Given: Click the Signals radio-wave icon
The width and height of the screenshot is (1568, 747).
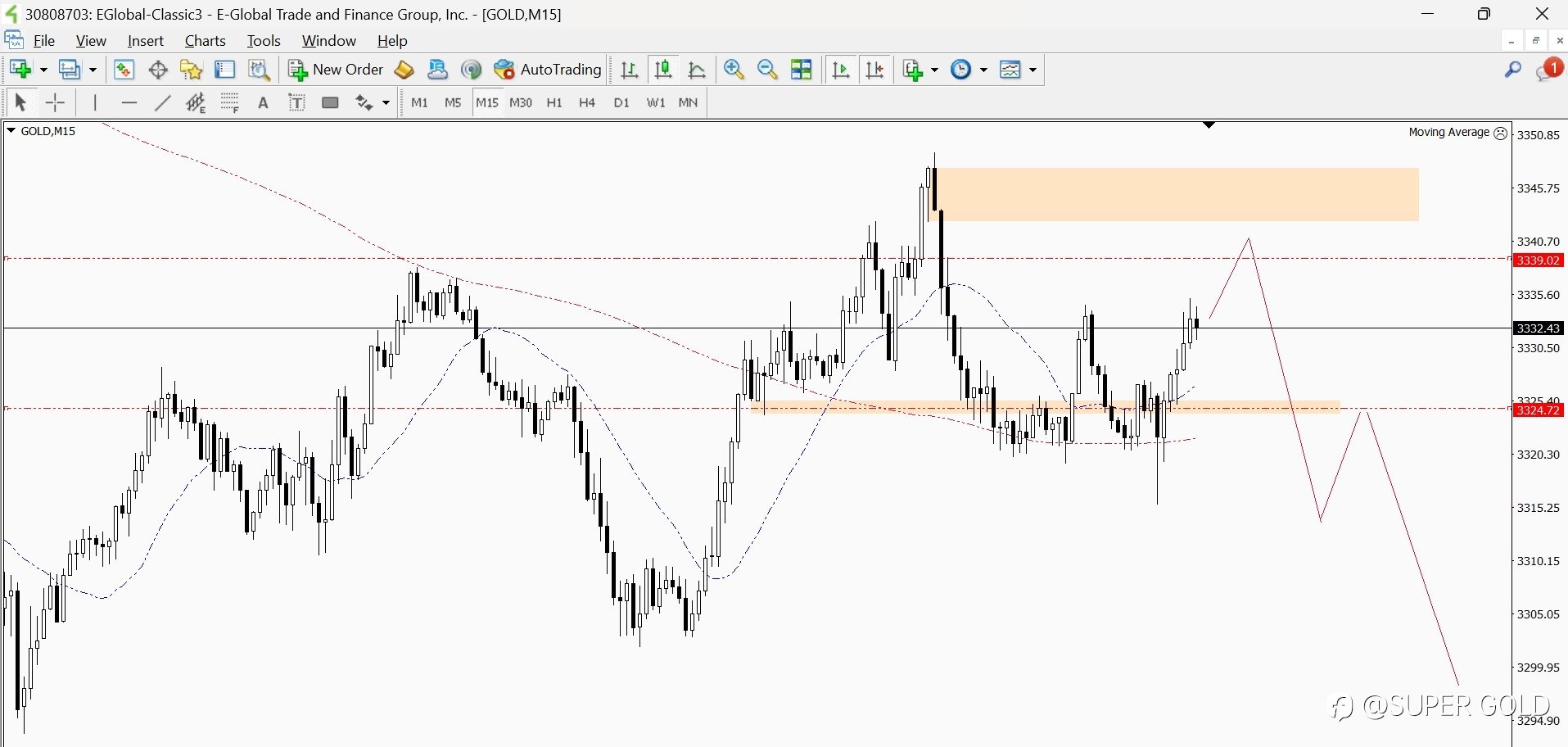Looking at the screenshot, I should [471, 70].
